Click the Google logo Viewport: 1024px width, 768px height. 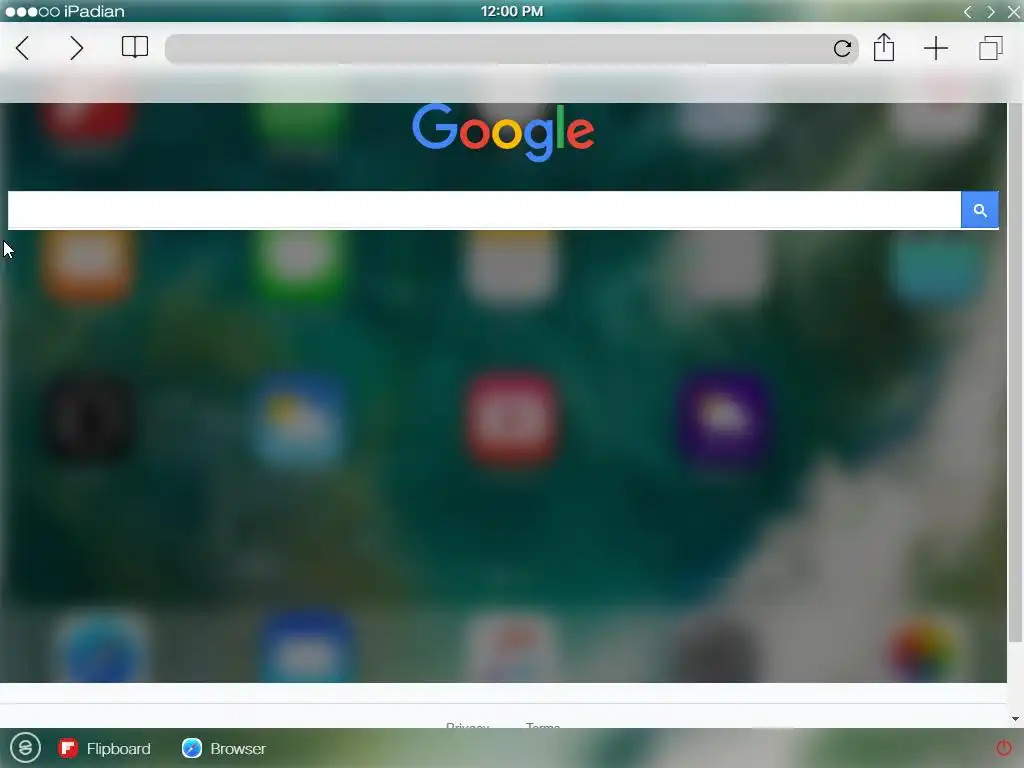coord(503,132)
